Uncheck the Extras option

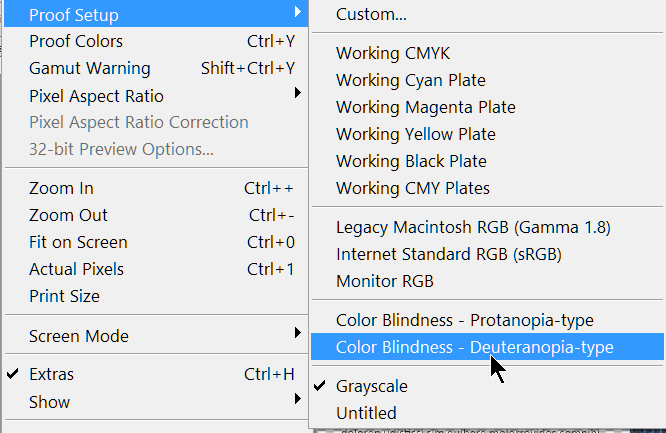tap(51, 375)
